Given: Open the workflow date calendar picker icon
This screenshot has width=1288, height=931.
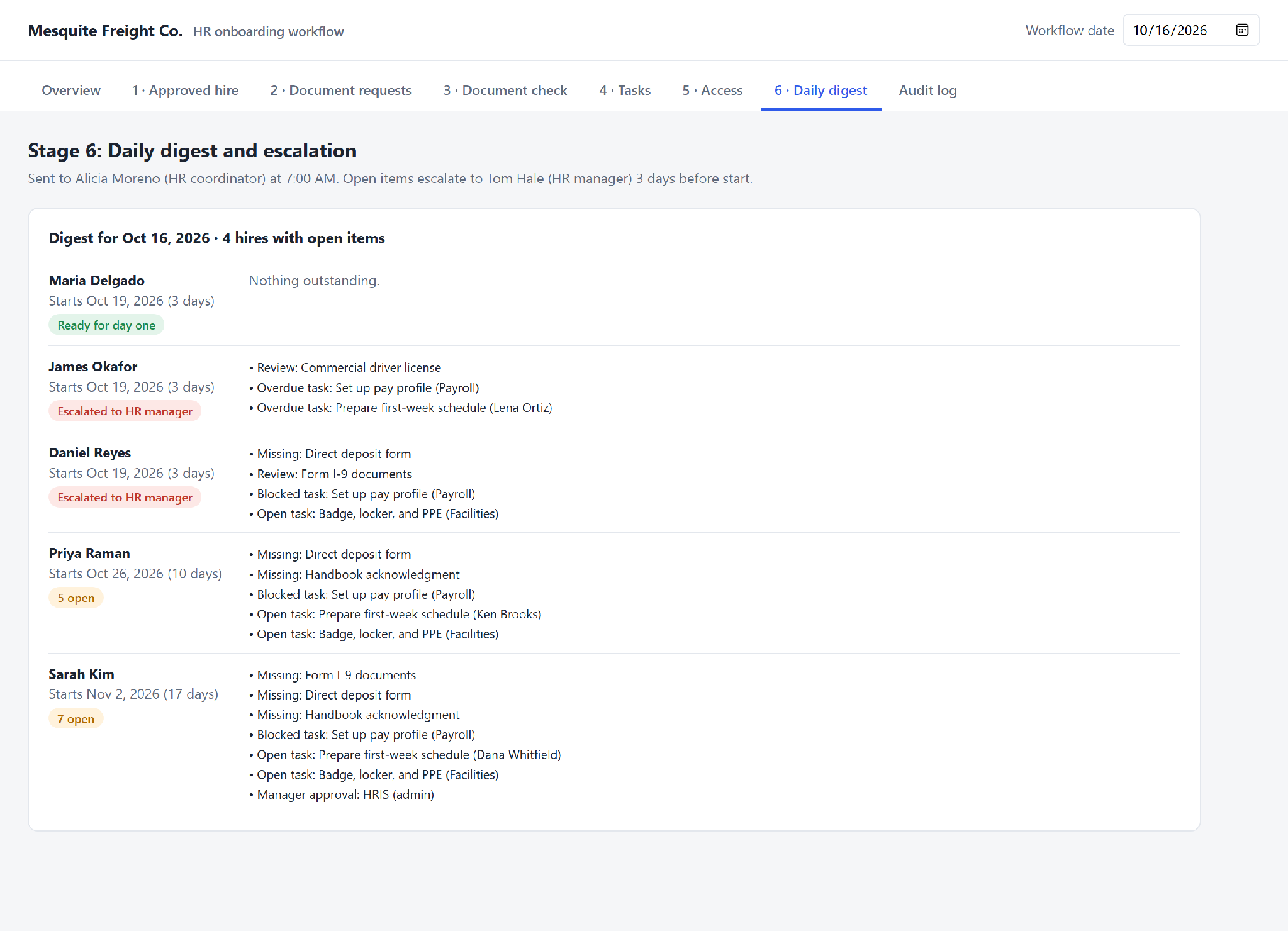Looking at the screenshot, I should [1242, 30].
